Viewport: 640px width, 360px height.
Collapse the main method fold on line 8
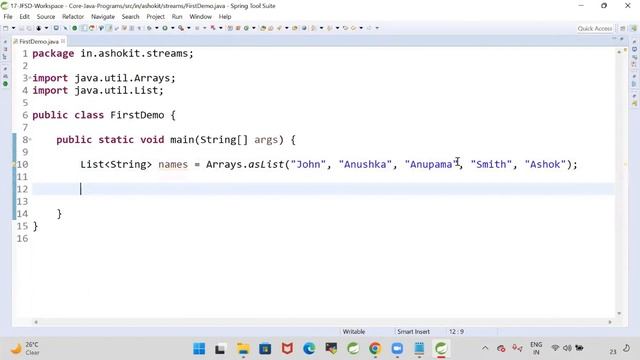point(30,140)
